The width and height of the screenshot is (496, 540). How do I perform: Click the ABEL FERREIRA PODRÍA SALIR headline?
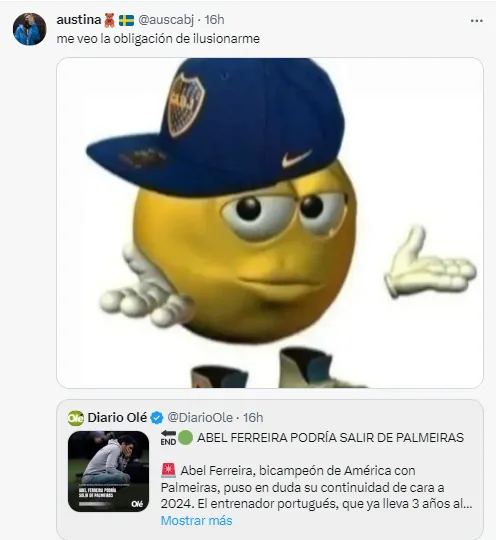click(330, 438)
